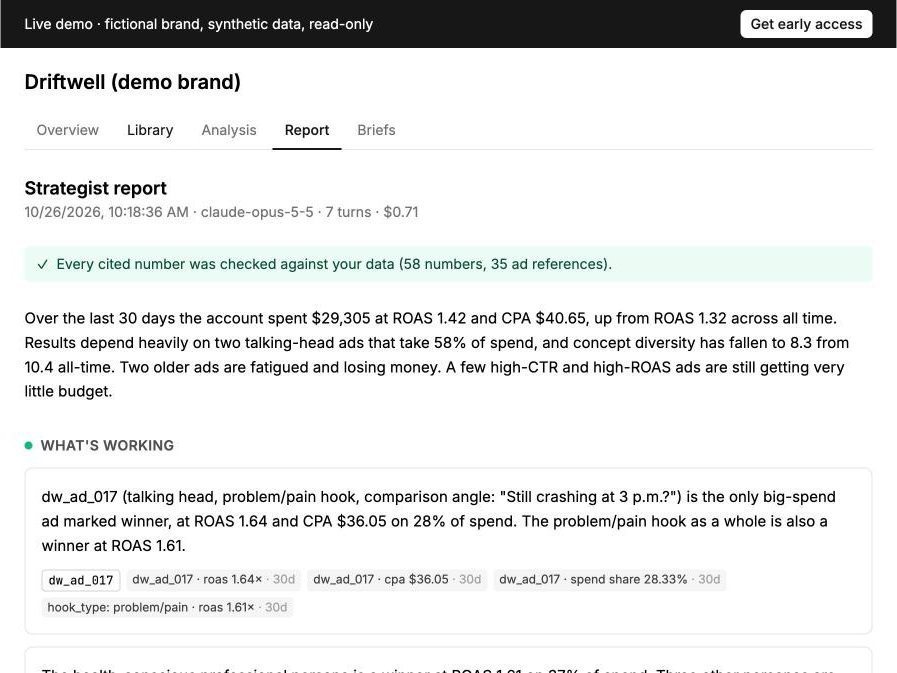897x673 pixels.
Task: Switch to the Library tab
Action: pyautogui.click(x=150, y=130)
